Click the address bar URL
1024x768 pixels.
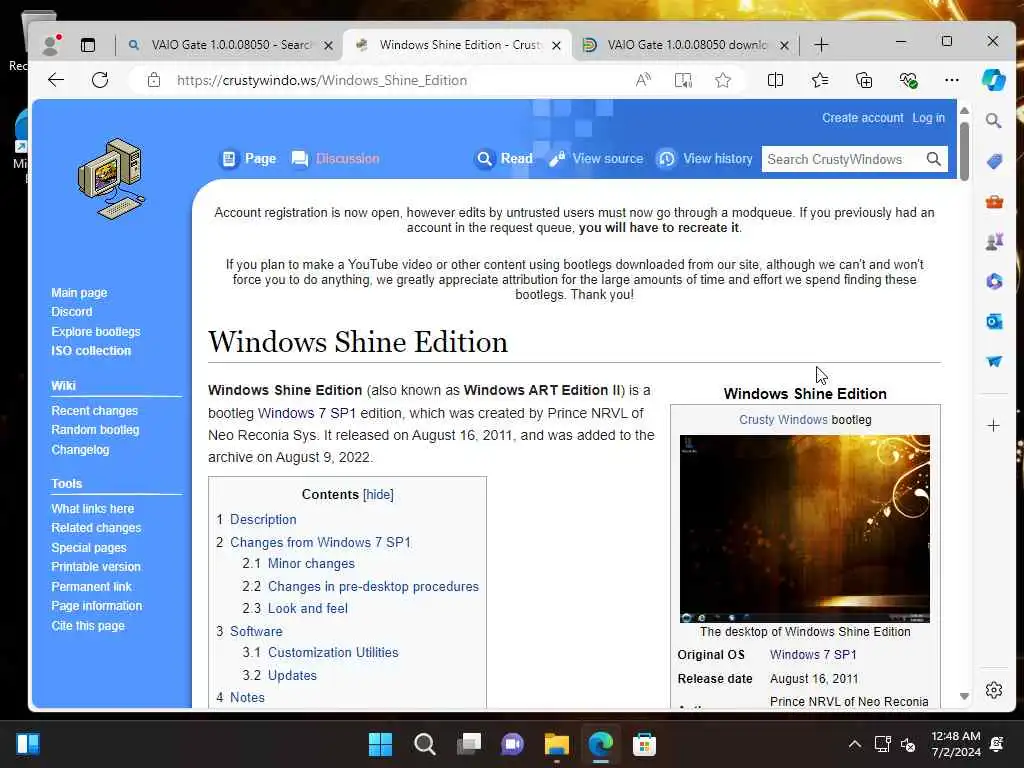pos(322,80)
